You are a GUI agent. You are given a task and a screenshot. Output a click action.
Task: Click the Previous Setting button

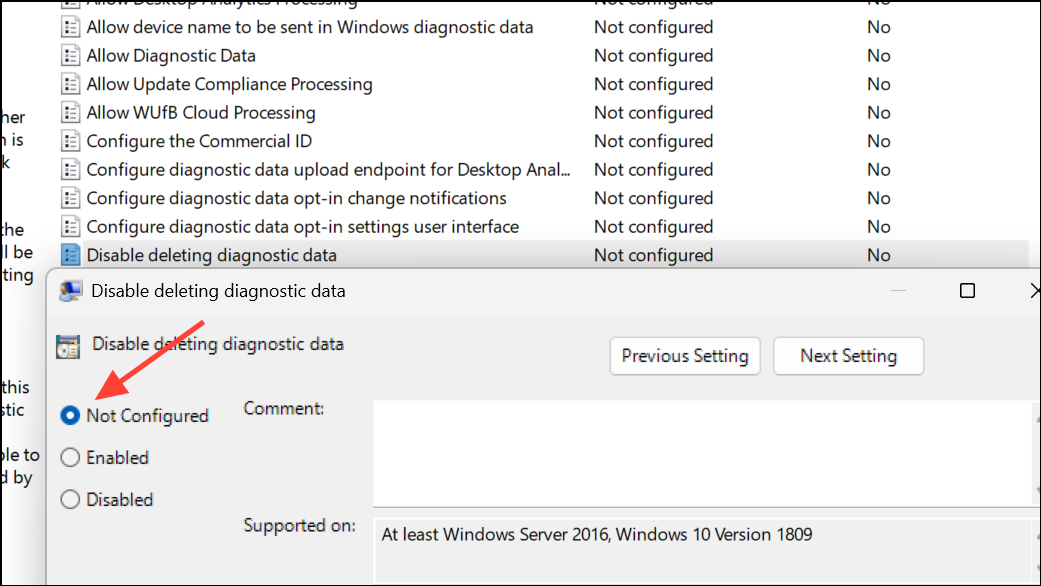(684, 356)
